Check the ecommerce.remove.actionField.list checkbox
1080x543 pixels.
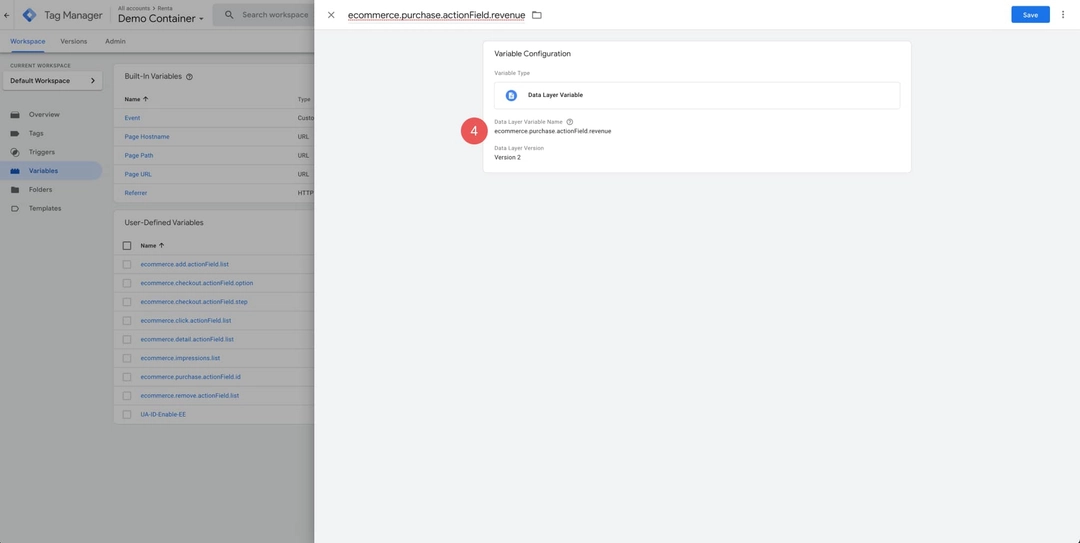tap(127, 396)
